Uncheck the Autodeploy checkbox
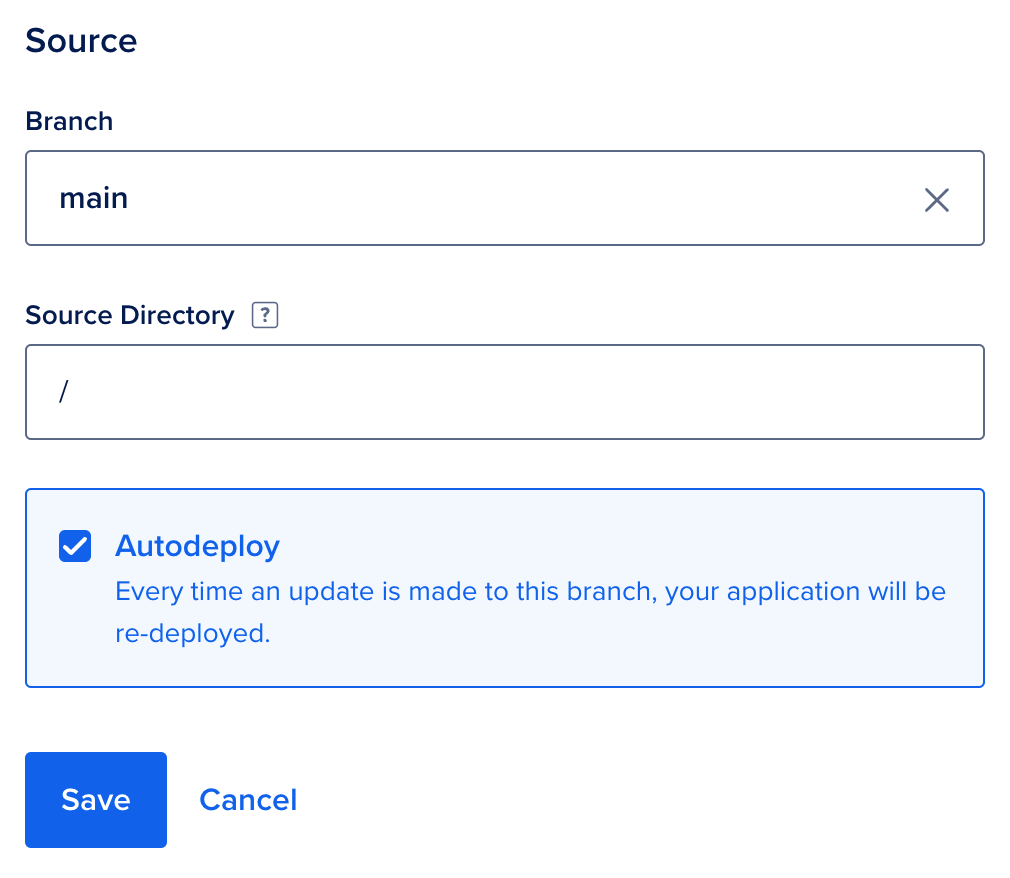1010x878 pixels. tap(75, 546)
